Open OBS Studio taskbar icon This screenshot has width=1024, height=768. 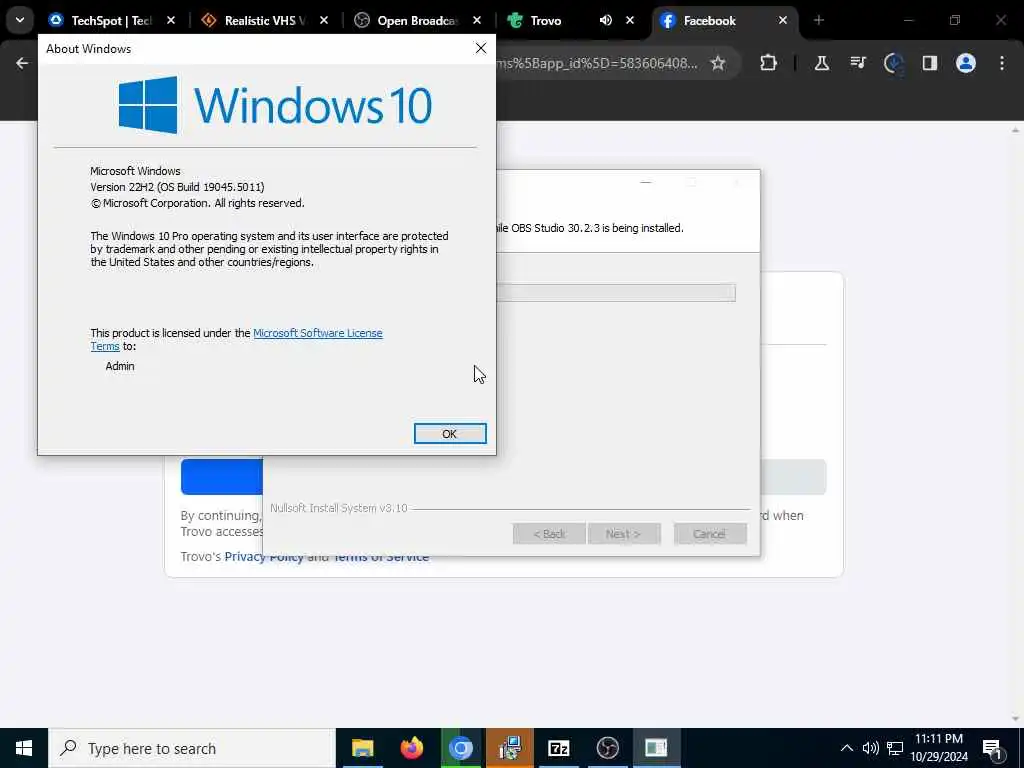(x=607, y=748)
